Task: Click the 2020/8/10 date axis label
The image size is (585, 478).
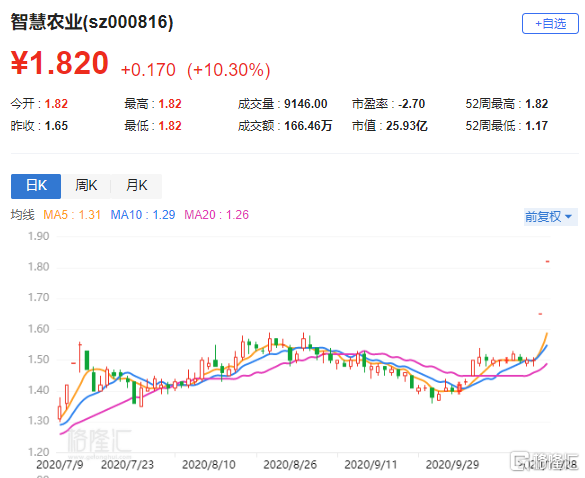Action: [x=209, y=465]
